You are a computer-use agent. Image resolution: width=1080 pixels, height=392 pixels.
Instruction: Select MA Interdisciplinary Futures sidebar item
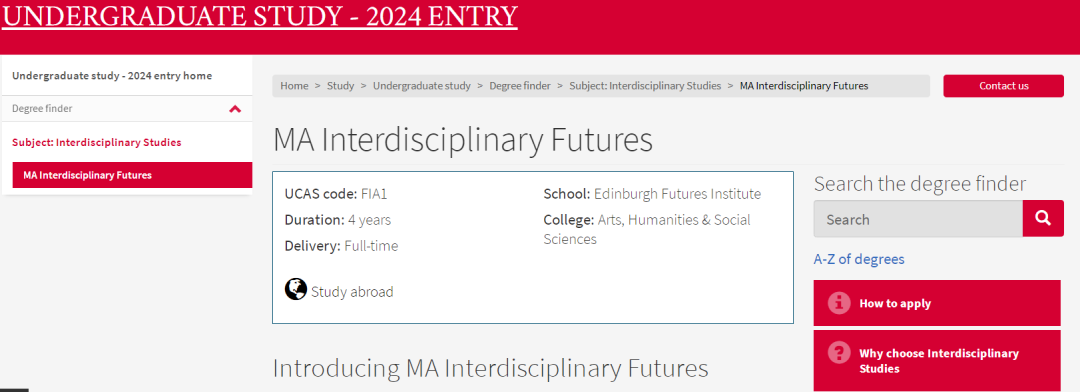click(132, 175)
